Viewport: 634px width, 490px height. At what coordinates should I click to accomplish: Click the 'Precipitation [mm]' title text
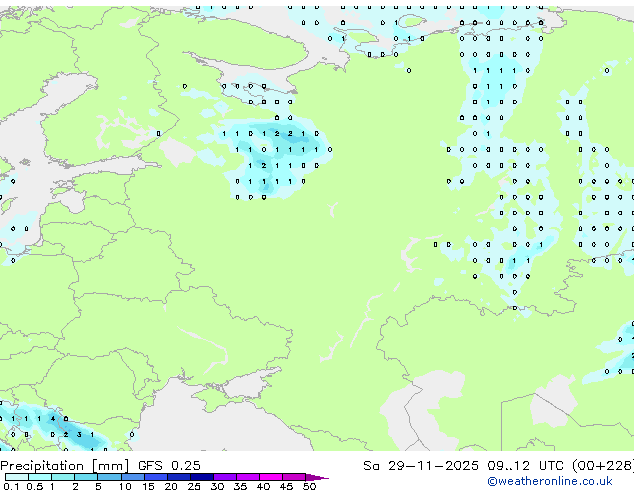pos(65,466)
